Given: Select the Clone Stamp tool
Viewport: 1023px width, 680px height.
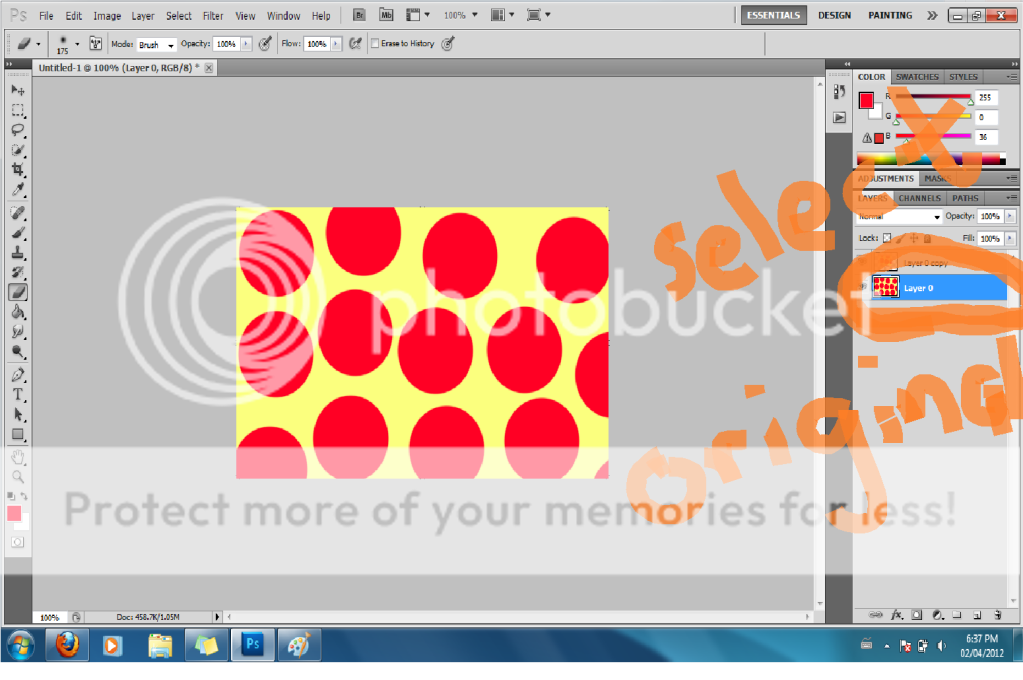Looking at the screenshot, I should 18,252.
